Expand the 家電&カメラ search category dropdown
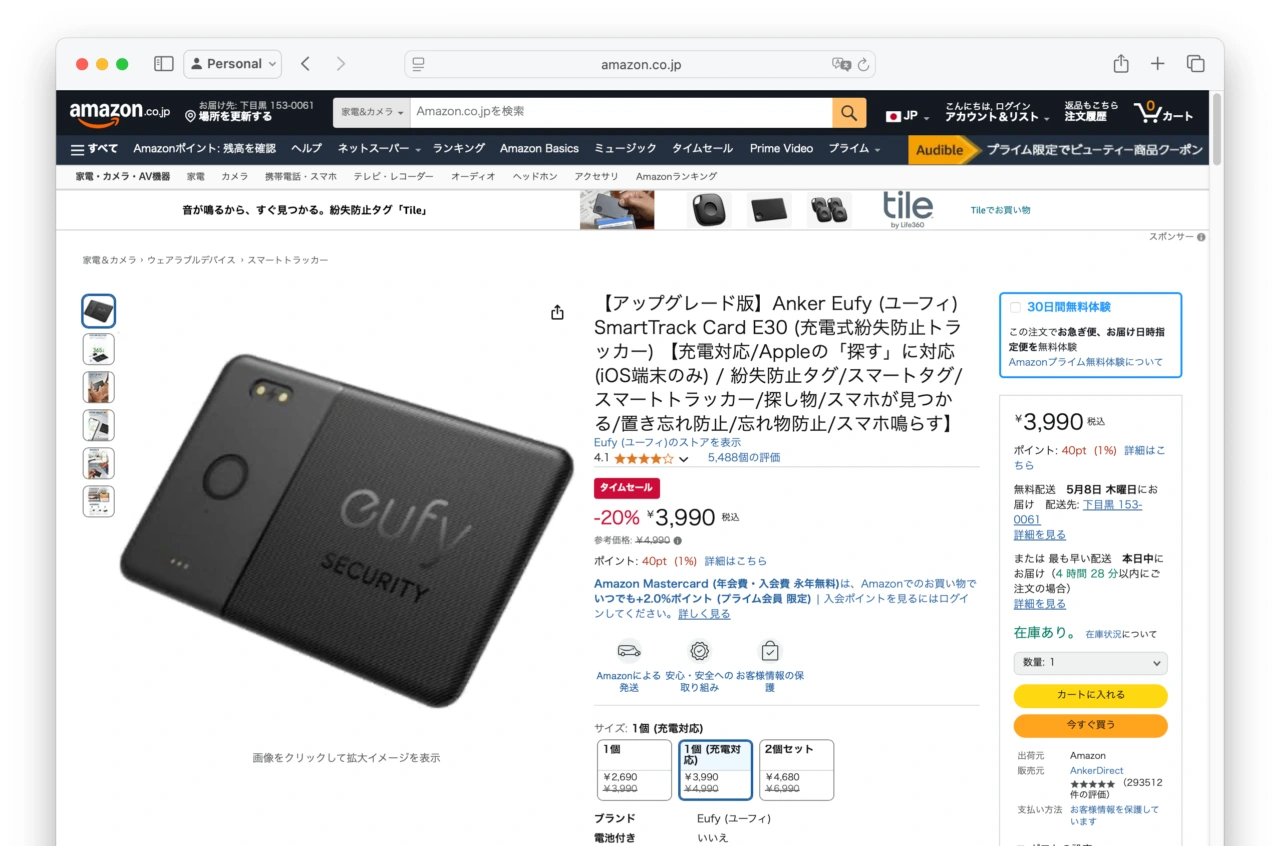This screenshot has width=1280, height=846. click(372, 113)
